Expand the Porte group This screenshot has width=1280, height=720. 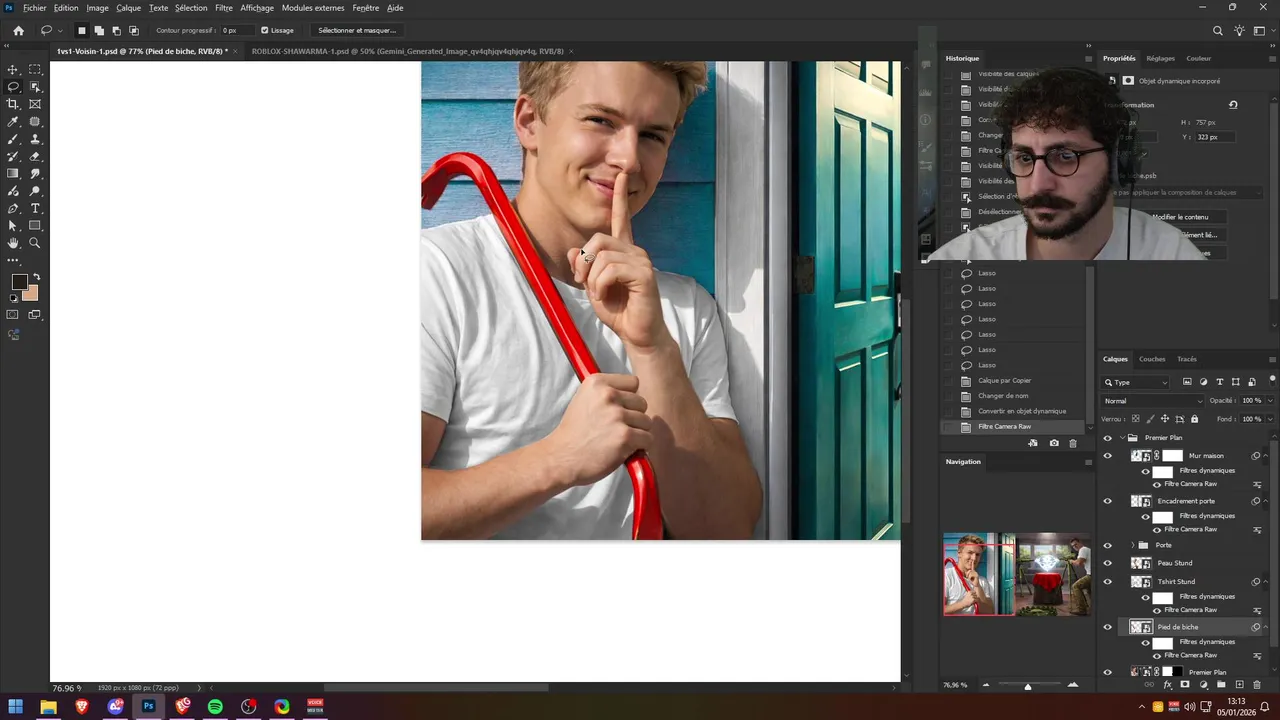click(1133, 545)
